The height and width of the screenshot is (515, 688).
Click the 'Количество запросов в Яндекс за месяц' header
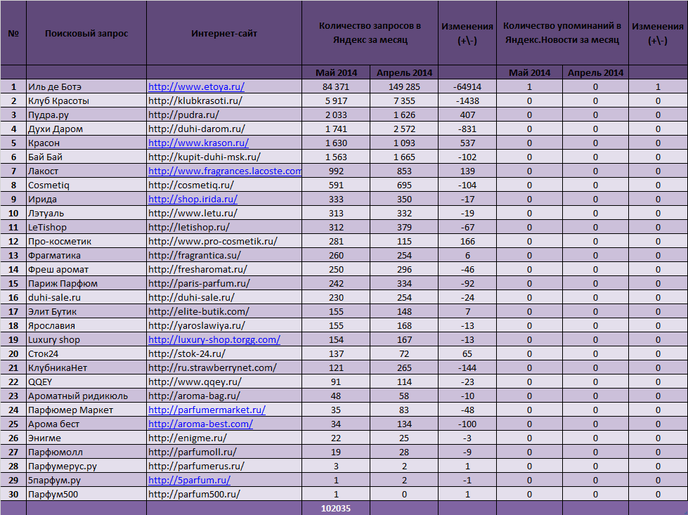point(370,33)
